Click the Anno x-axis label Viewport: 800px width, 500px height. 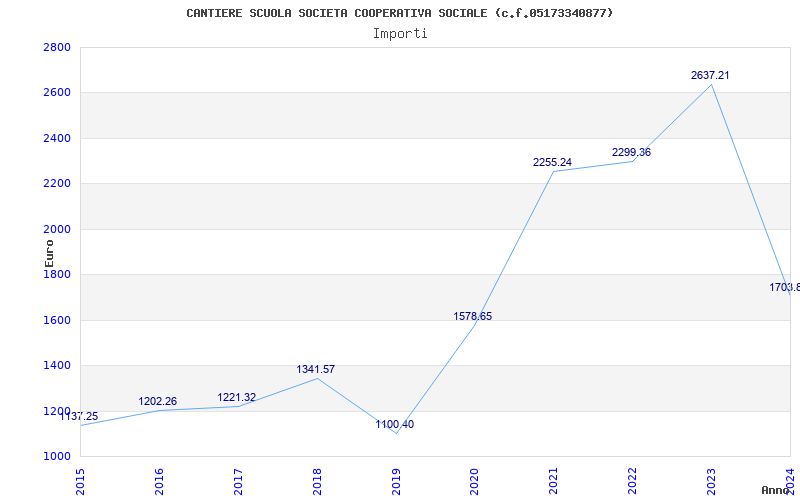coord(776,490)
